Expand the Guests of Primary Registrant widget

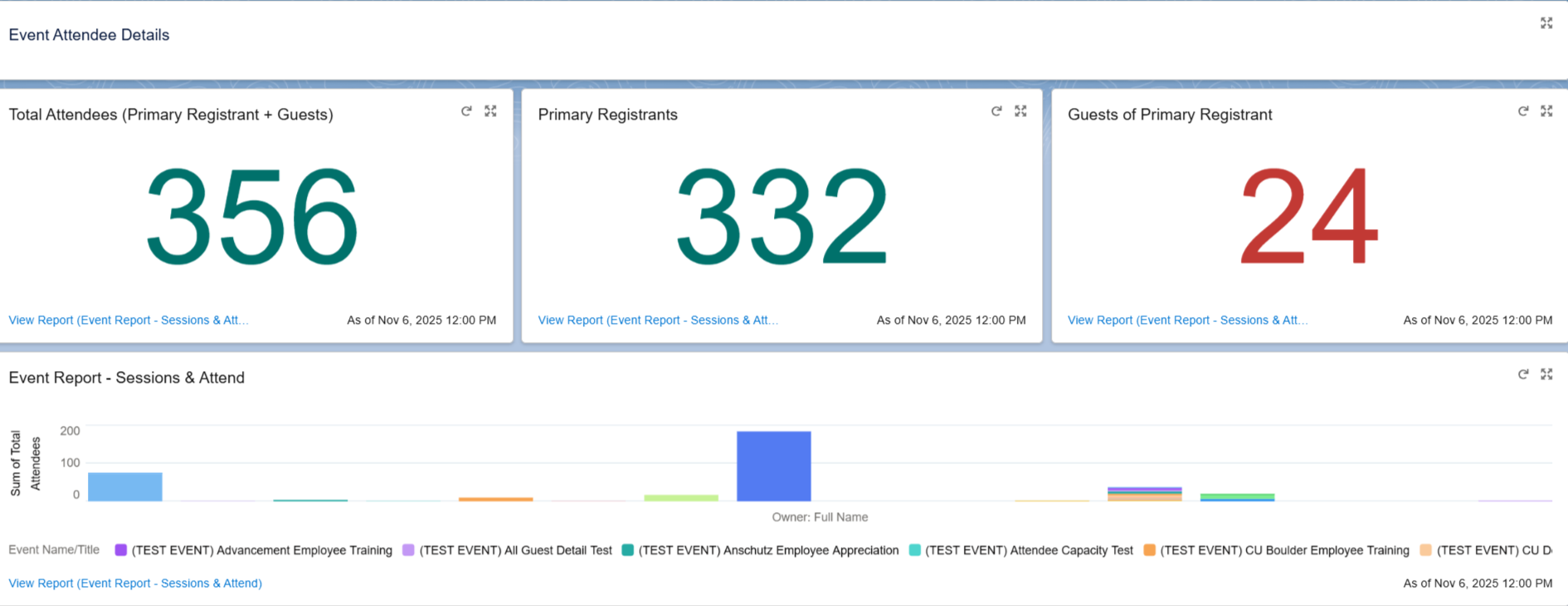point(1546,111)
